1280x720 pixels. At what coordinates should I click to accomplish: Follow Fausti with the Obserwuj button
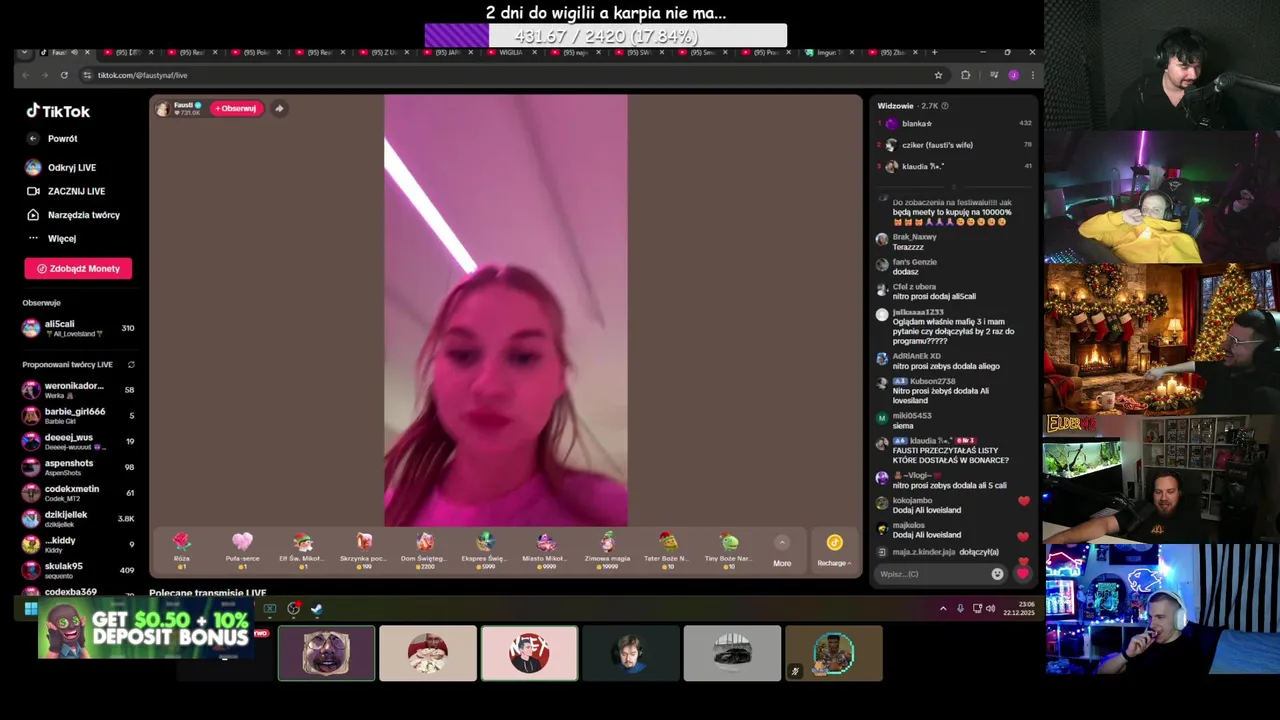tap(236, 108)
